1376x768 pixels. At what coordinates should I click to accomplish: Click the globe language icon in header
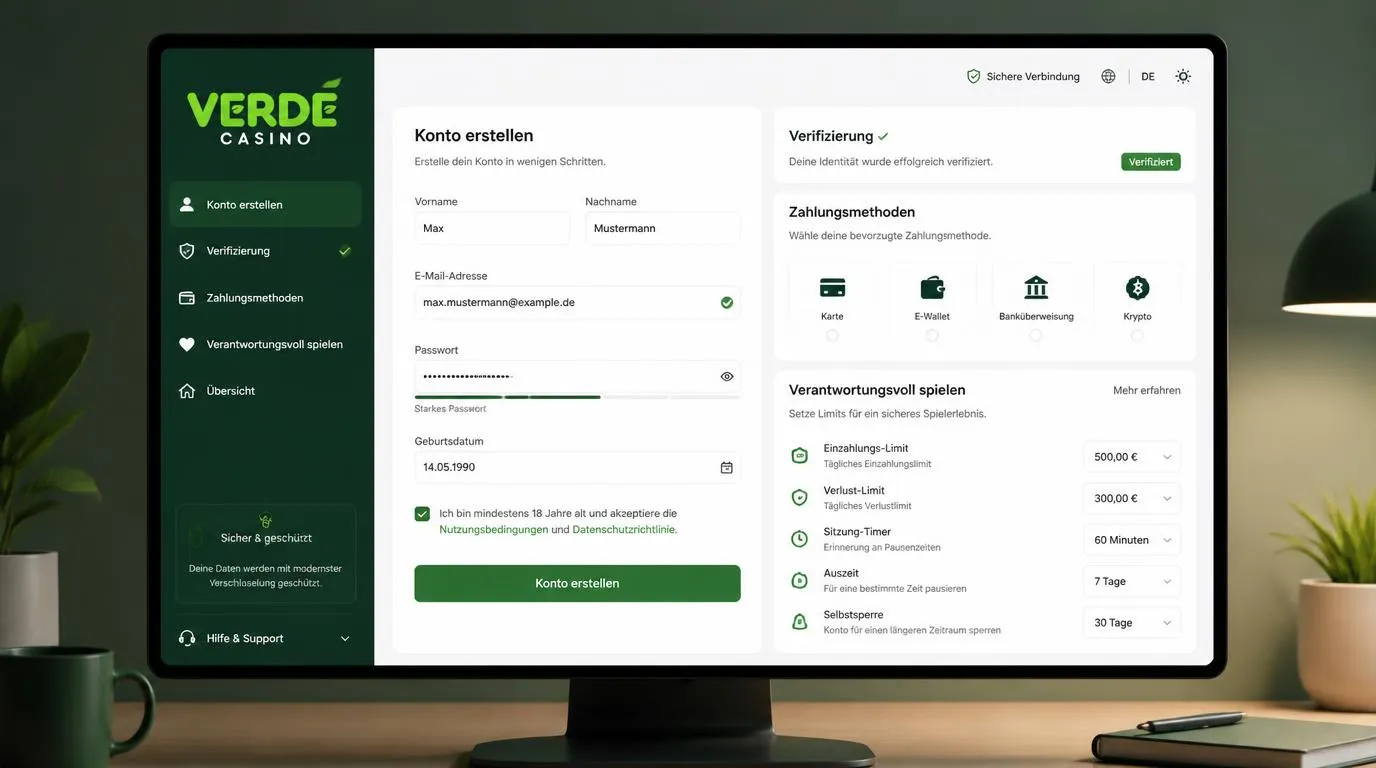1108,76
